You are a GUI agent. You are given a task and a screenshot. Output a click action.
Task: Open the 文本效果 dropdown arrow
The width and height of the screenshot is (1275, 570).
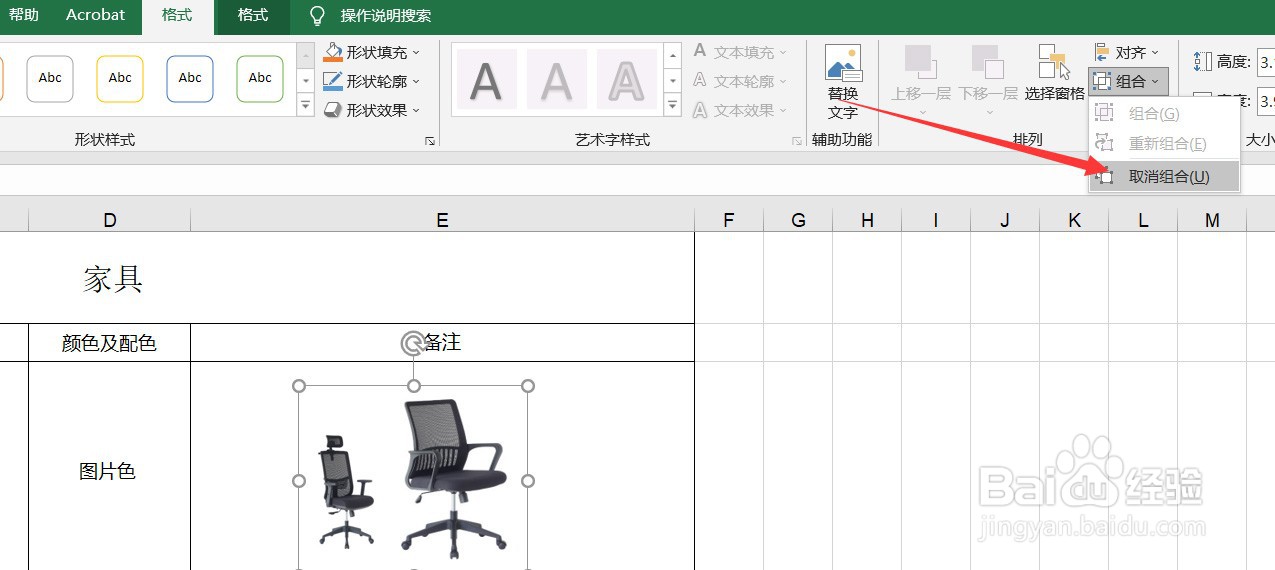(x=783, y=110)
